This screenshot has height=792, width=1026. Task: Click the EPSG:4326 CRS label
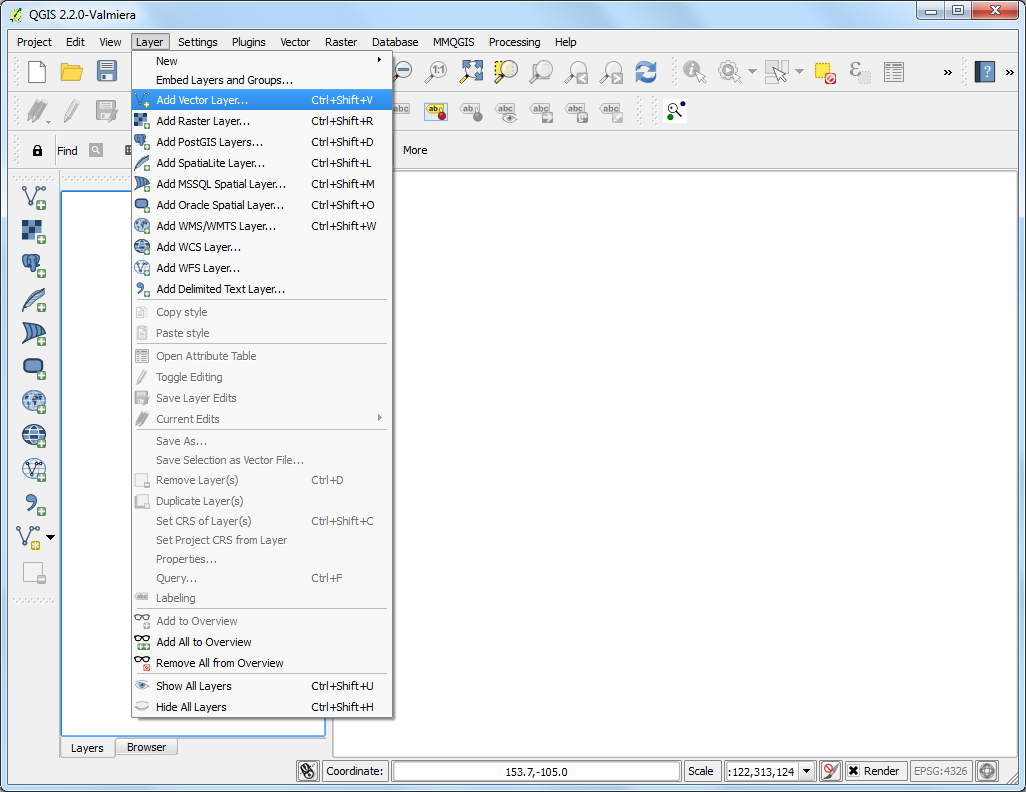[940, 771]
